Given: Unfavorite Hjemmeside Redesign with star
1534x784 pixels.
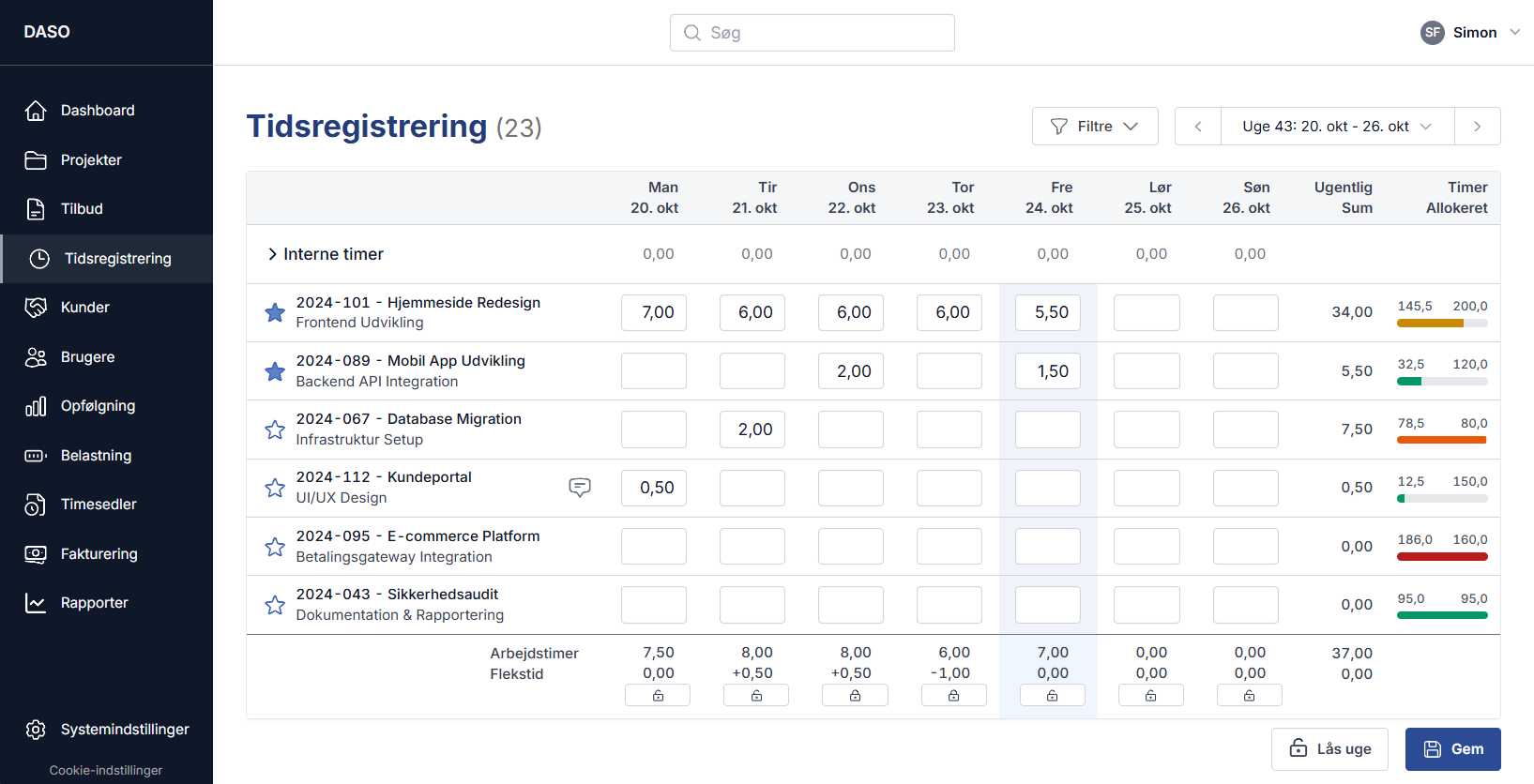Looking at the screenshot, I should click(275, 312).
